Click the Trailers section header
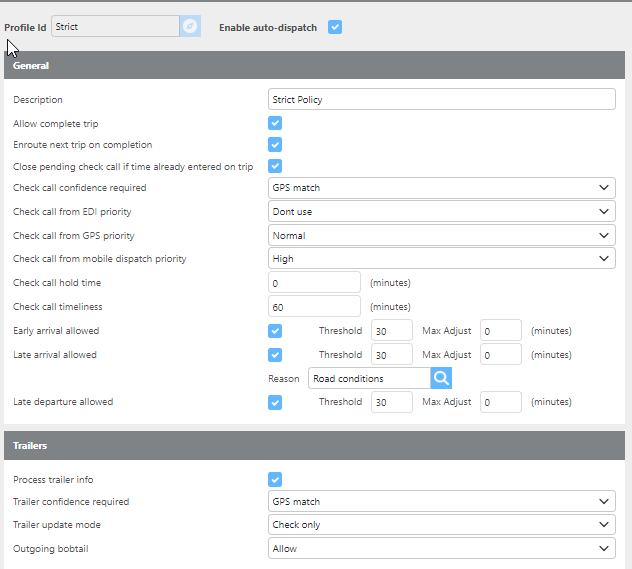Image resolution: width=632 pixels, height=569 pixels. tap(316, 445)
